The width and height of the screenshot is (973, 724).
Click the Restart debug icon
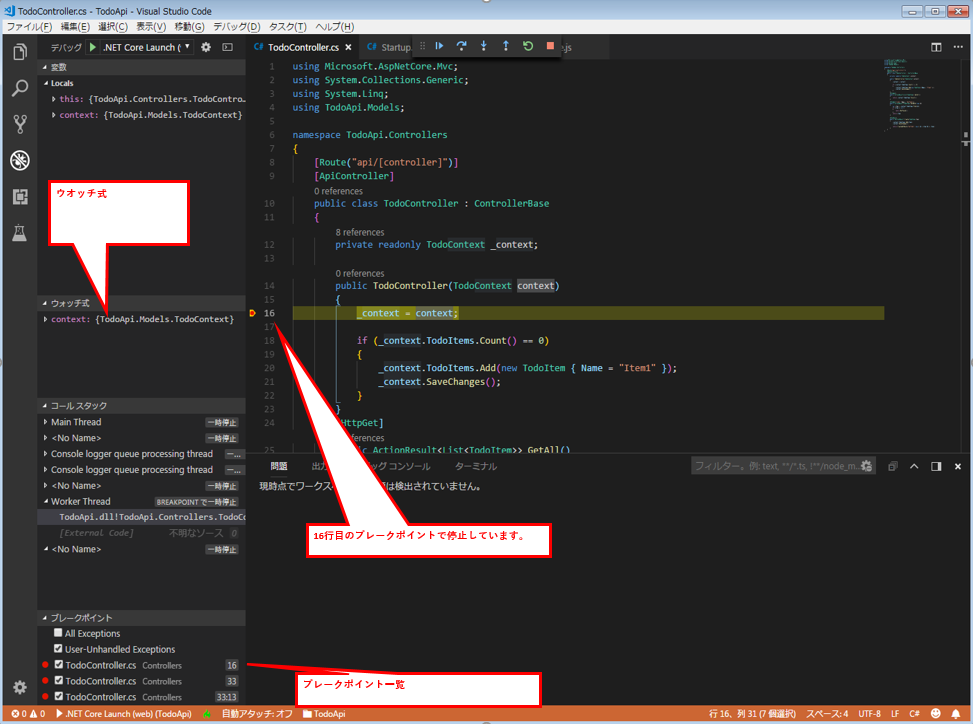tap(527, 46)
